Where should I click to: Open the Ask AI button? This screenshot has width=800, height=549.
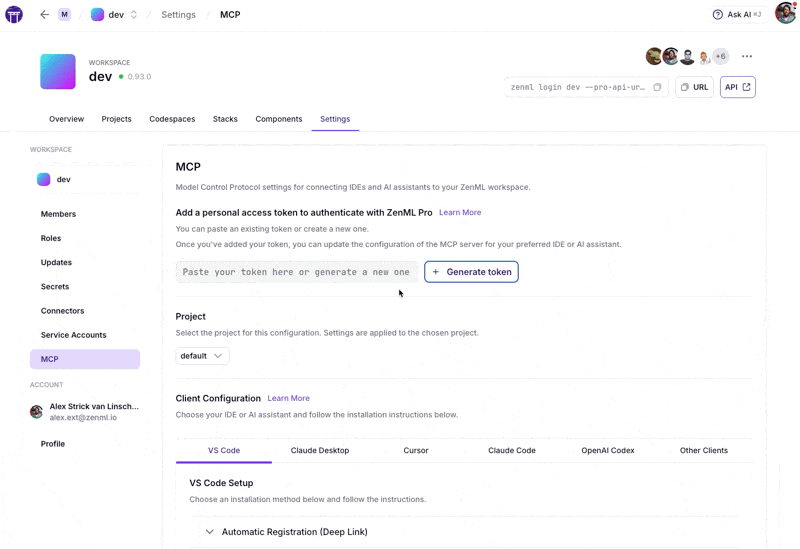(737, 15)
